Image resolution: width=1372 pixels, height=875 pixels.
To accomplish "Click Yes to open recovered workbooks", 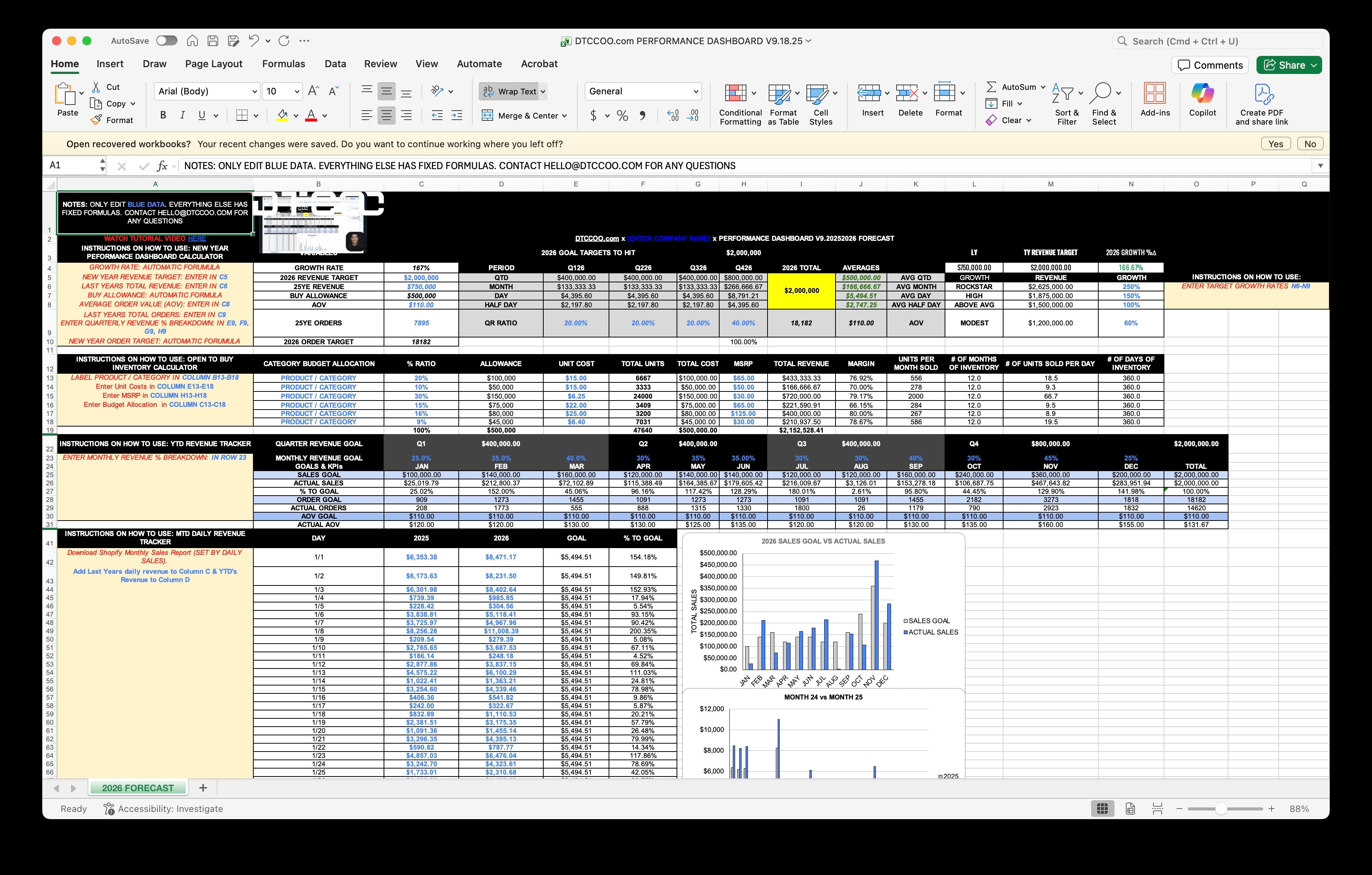I will [x=1276, y=143].
